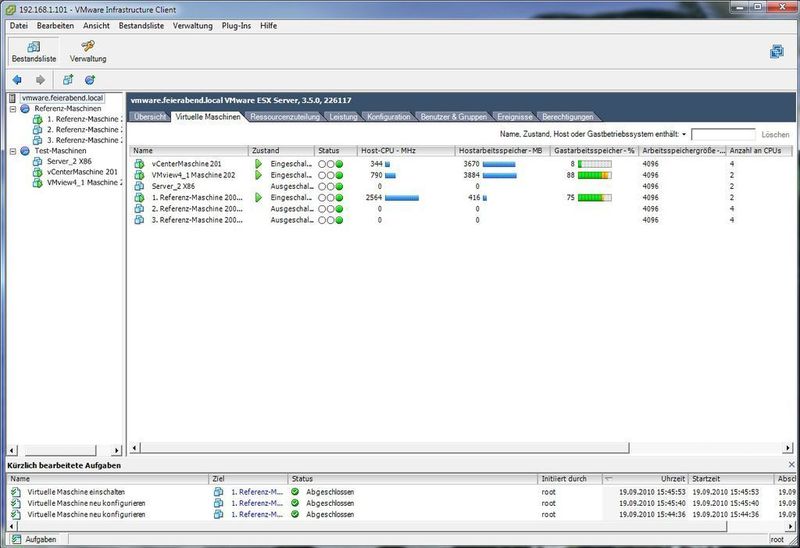Switch to the Berechtigungen tab
This screenshot has width=800, height=548.
(x=567, y=117)
